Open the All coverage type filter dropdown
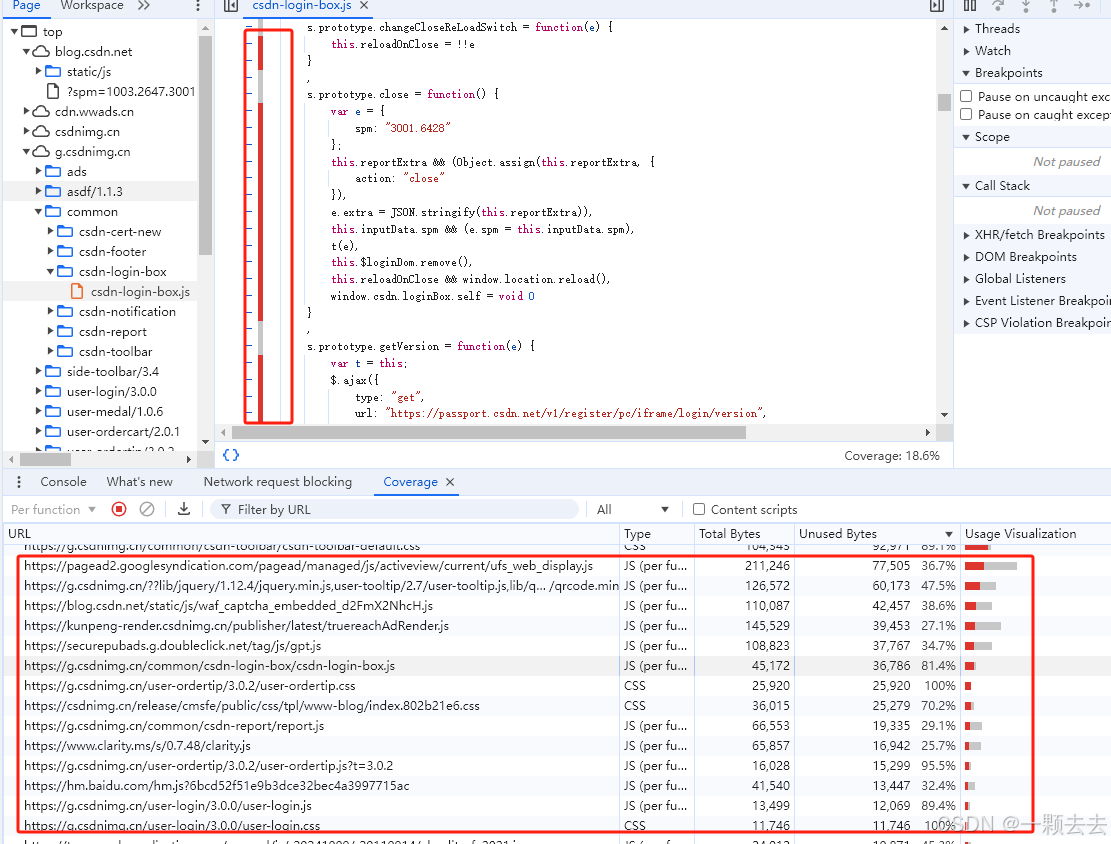 (x=633, y=510)
